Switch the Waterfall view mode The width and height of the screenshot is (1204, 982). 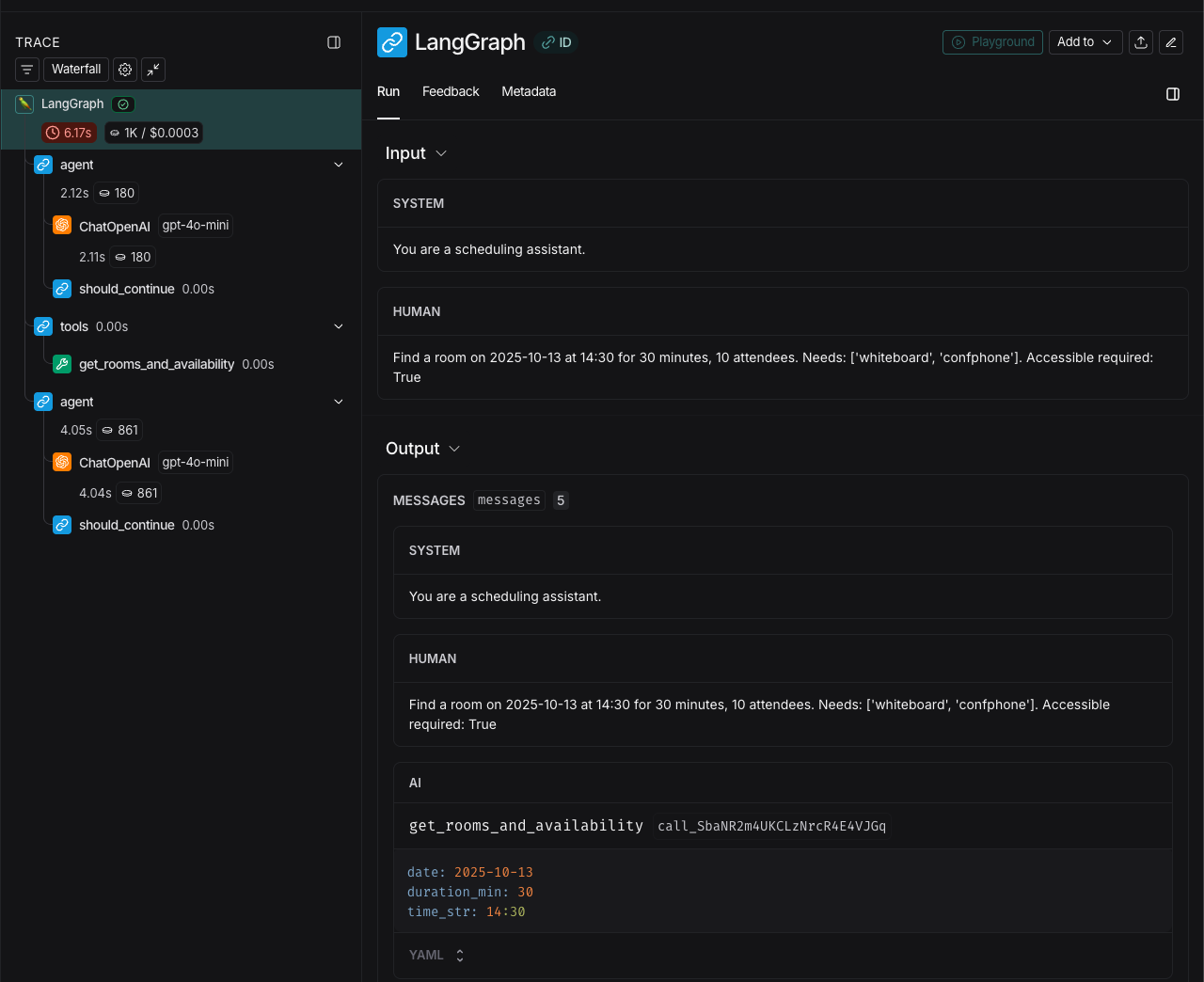point(76,70)
